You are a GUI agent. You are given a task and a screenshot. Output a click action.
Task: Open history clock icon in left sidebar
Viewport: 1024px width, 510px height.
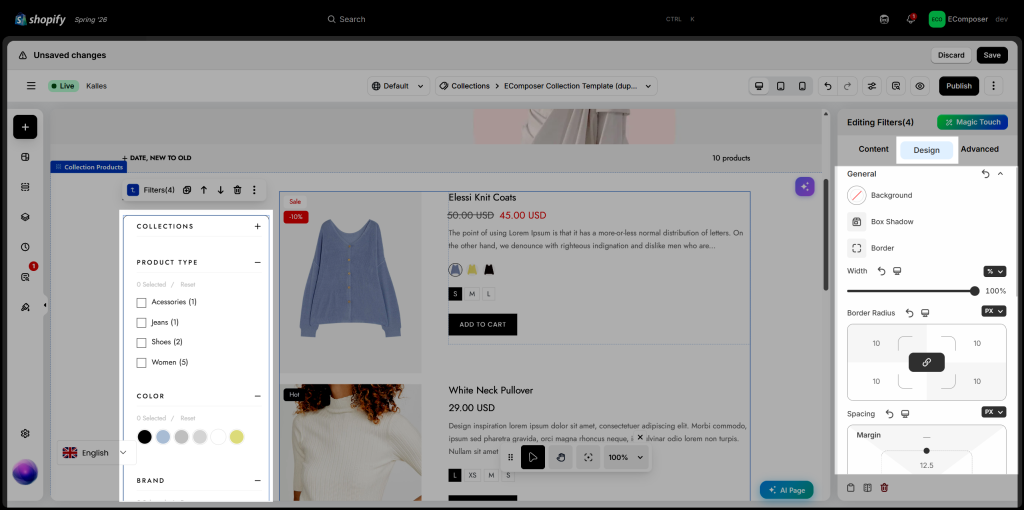click(x=25, y=247)
